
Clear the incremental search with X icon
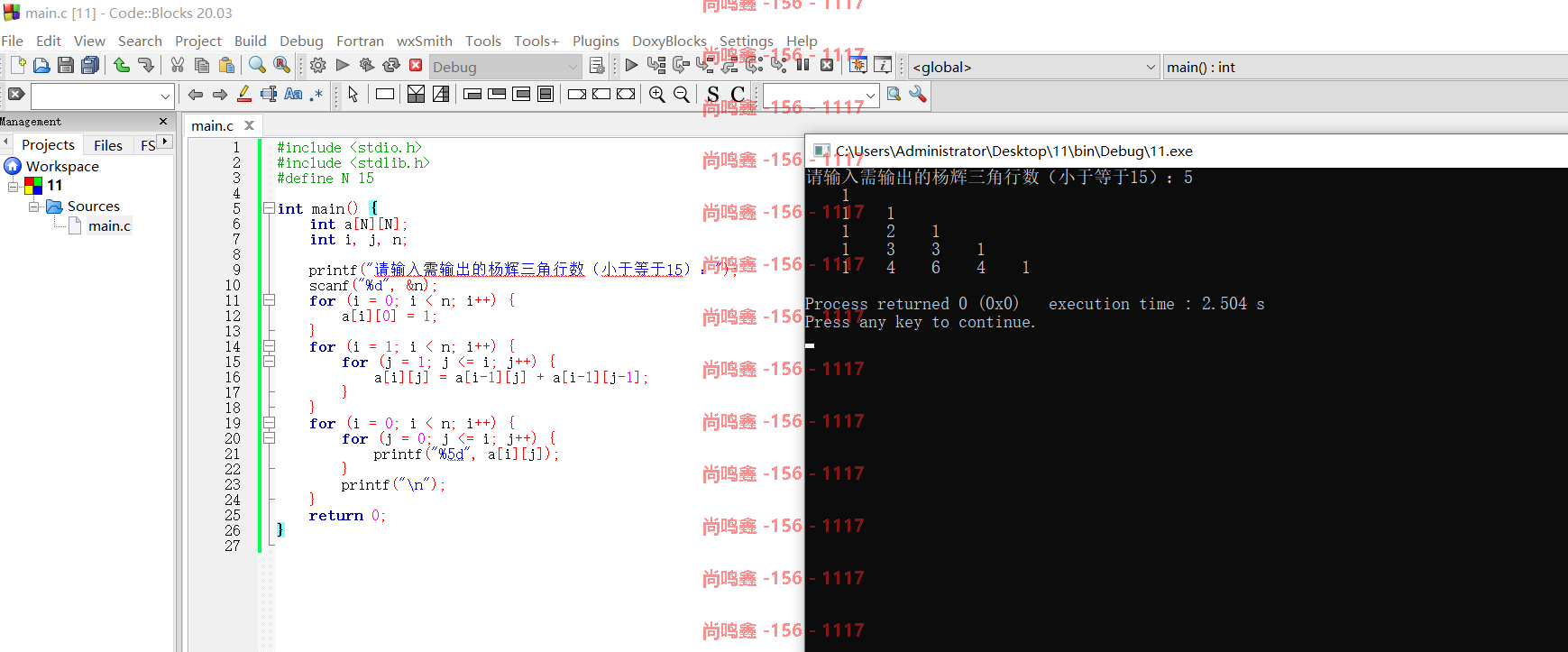(16, 94)
